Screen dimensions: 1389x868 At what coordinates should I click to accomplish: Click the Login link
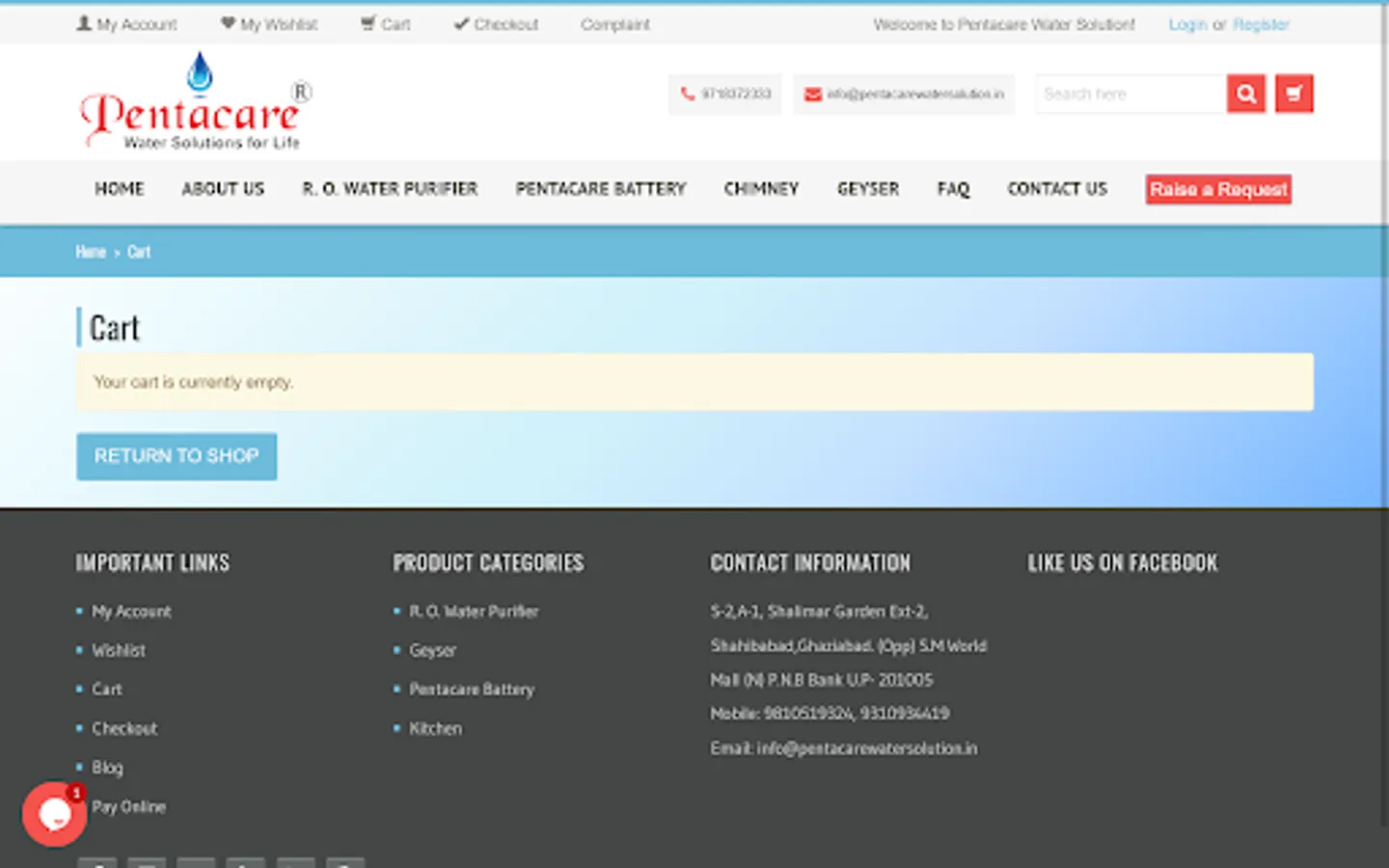point(1187,24)
